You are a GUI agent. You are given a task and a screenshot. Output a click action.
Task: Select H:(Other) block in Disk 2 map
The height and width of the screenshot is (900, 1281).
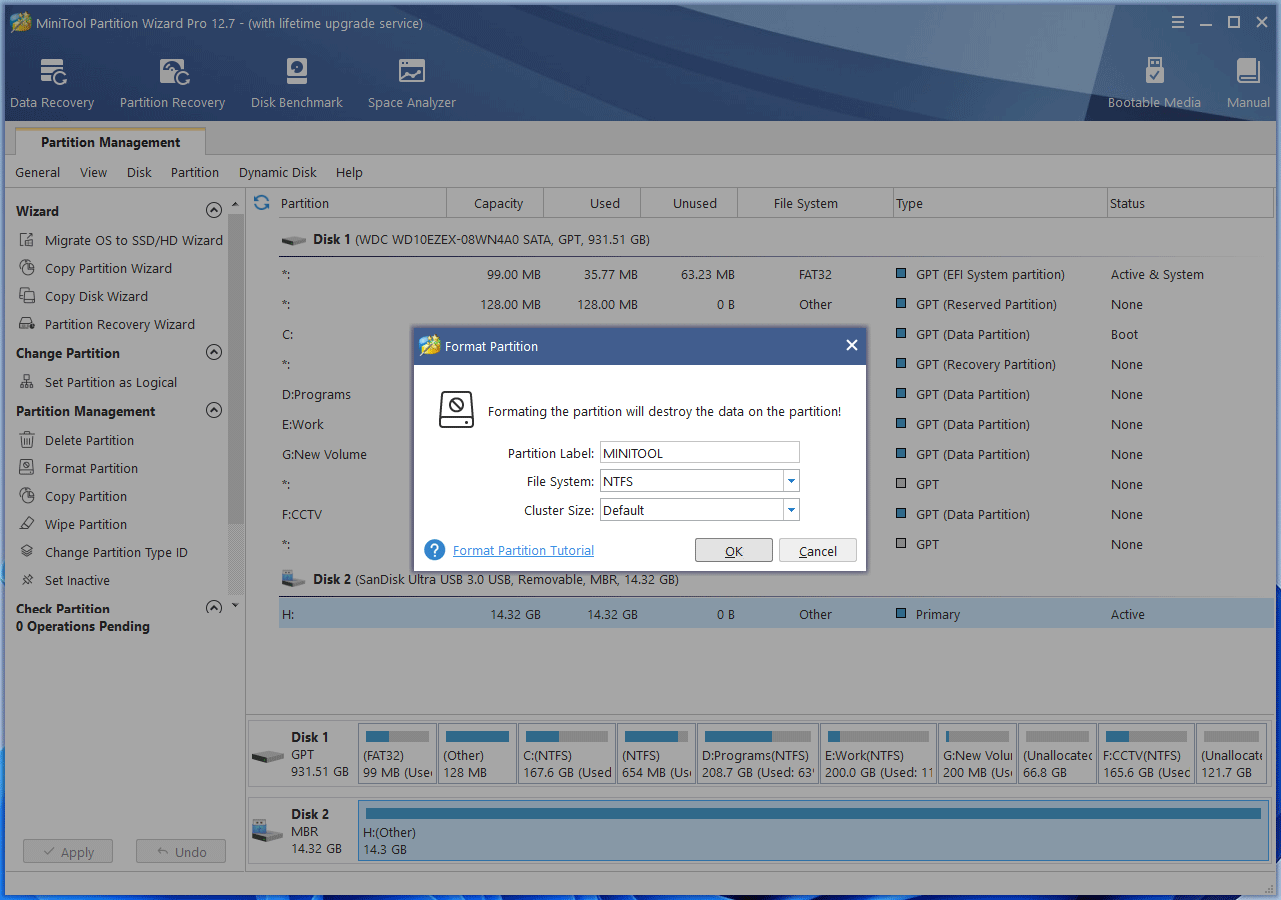pyautogui.click(x=813, y=832)
